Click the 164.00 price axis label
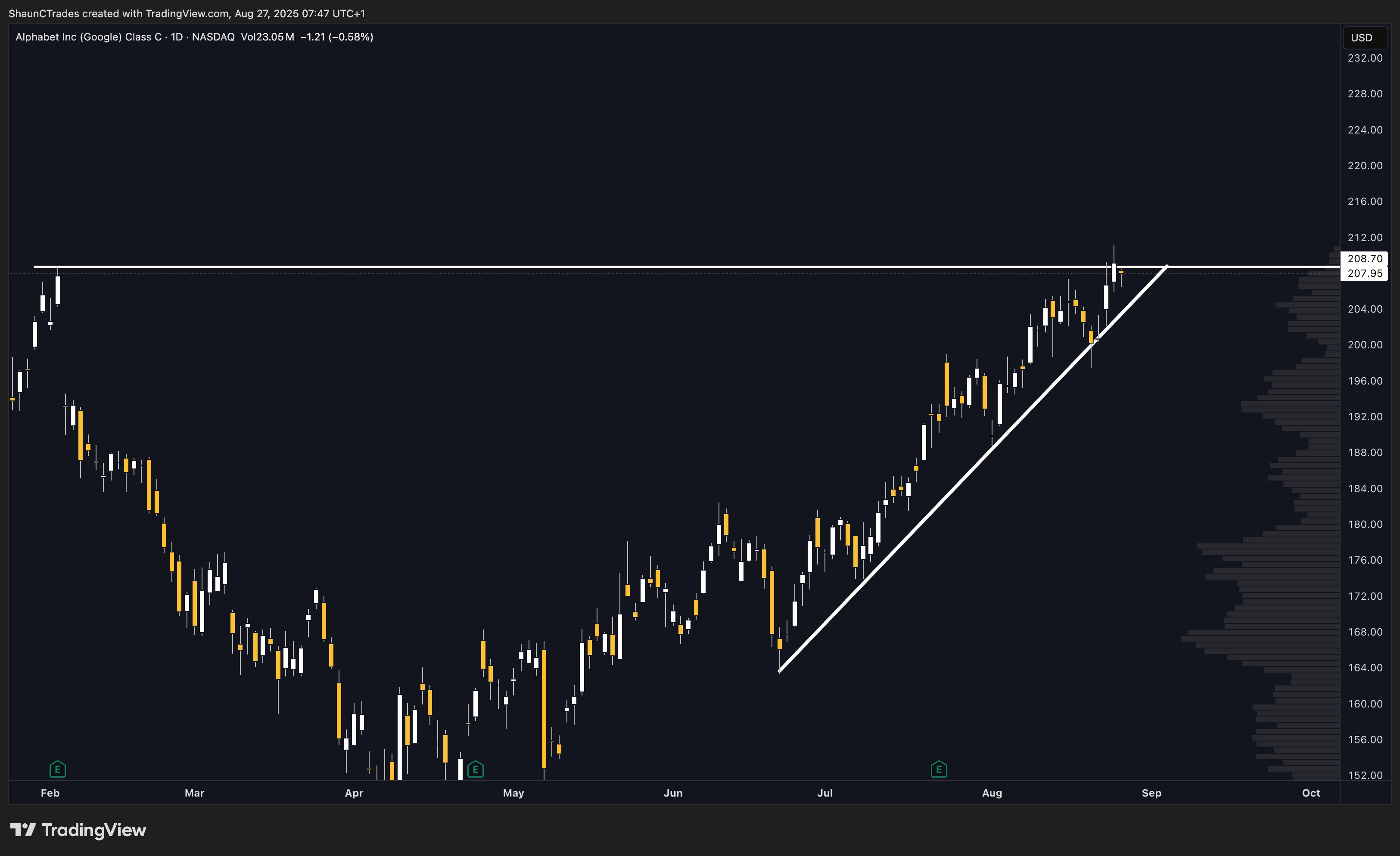 pyautogui.click(x=1366, y=667)
